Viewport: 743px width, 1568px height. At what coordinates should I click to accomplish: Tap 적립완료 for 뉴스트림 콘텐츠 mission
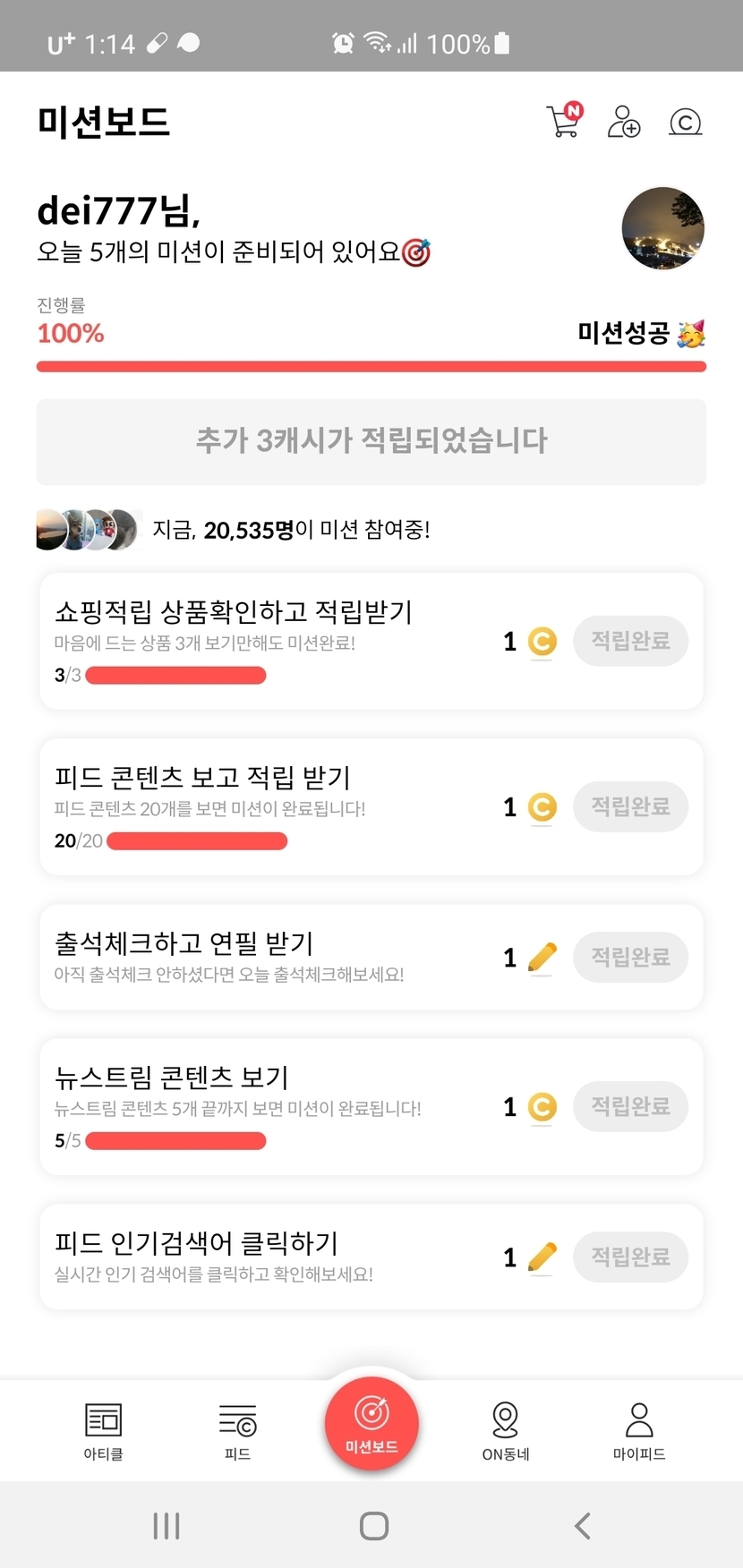(630, 1106)
